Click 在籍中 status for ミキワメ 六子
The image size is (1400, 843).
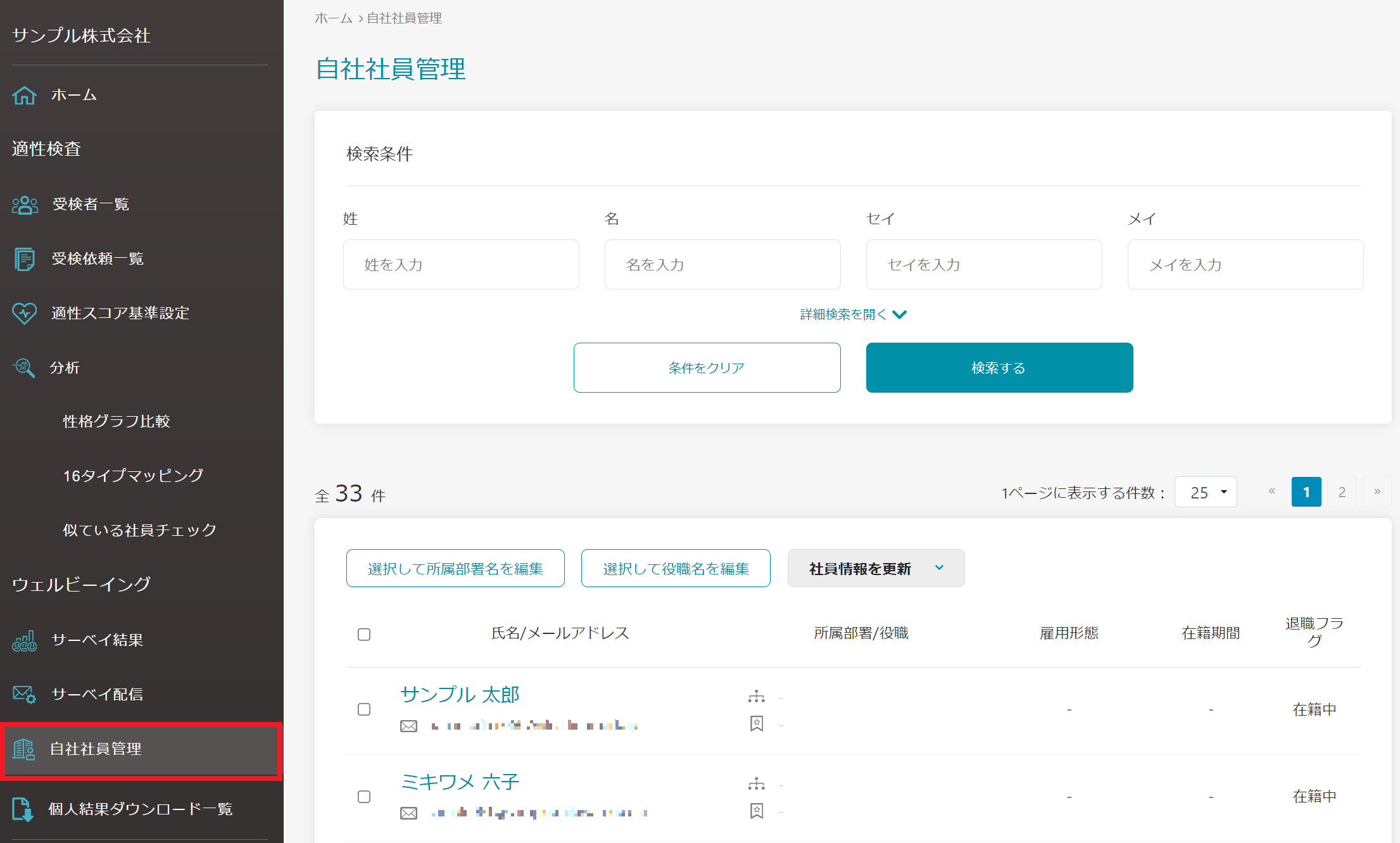(1315, 796)
